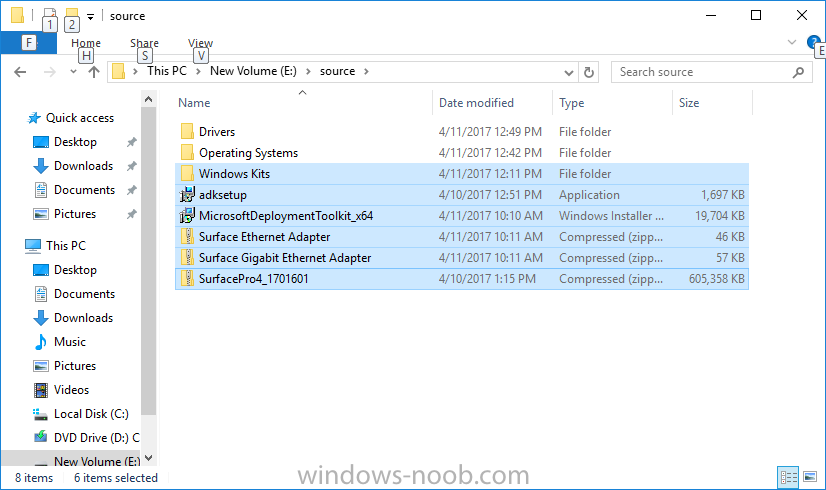
Task: Open the Help question mark icon
Action: 813,42
